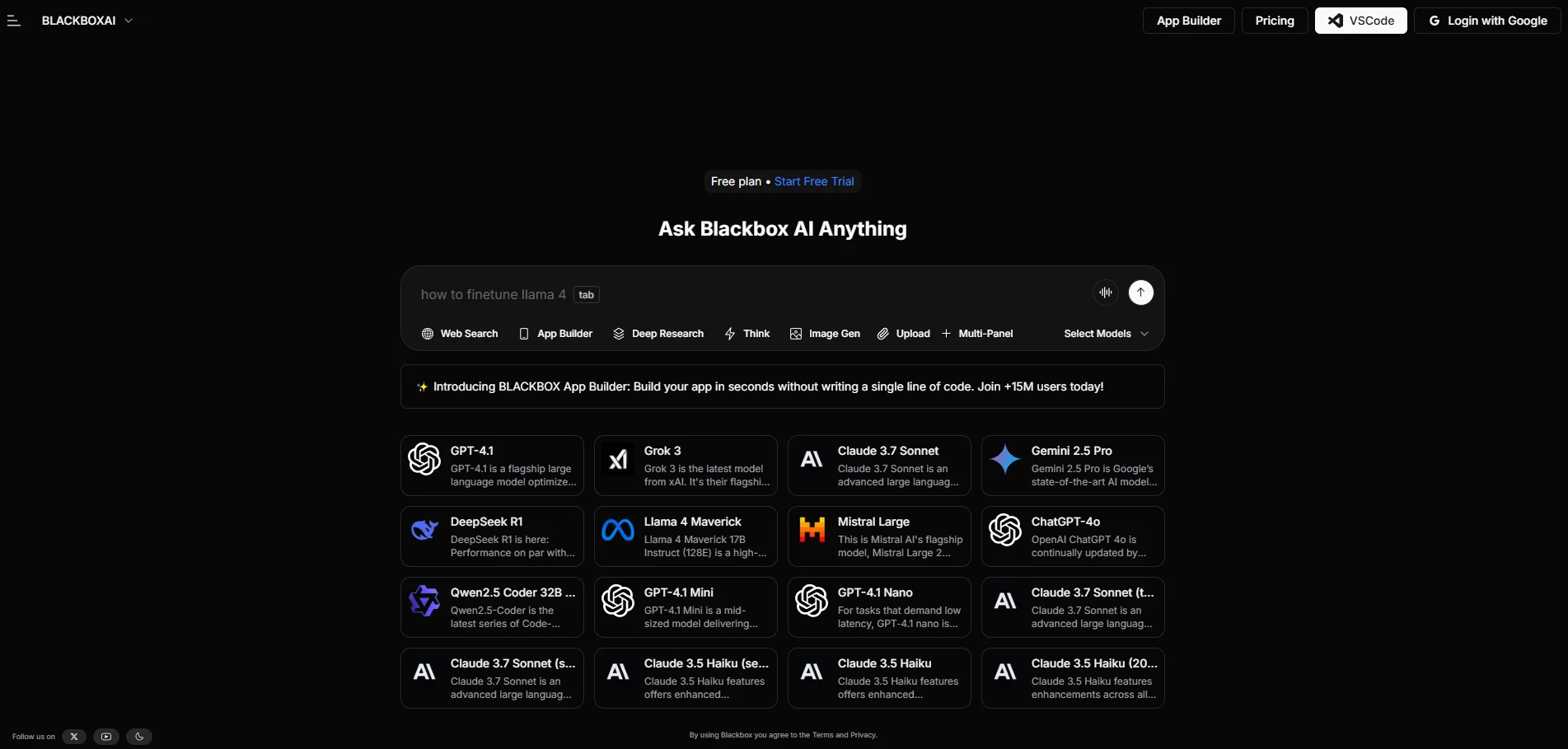This screenshot has width=1568, height=749.
Task: Open the YouTube follow icon
Action: pyautogui.click(x=106, y=737)
